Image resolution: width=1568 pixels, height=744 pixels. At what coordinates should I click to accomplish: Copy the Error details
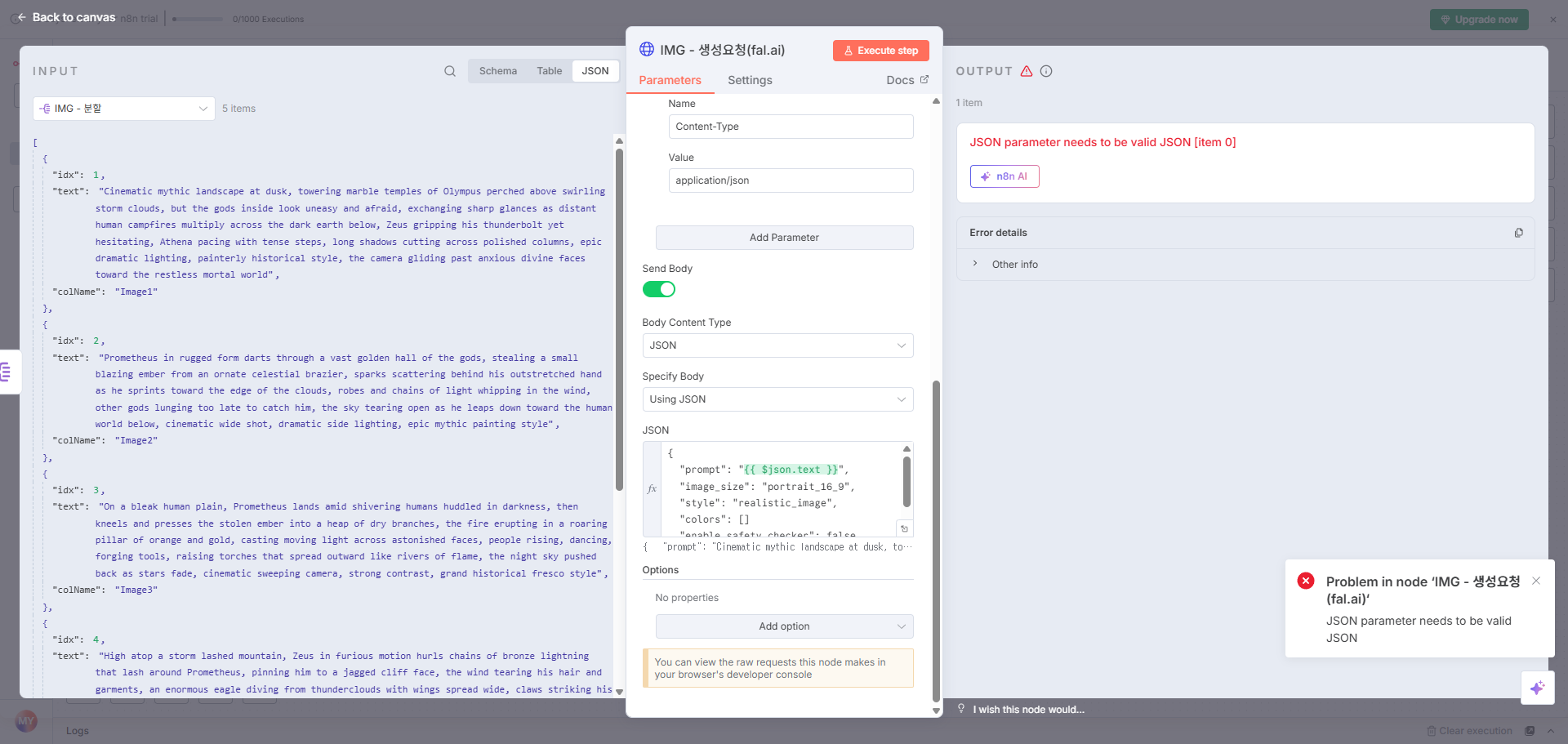(x=1518, y=233)
